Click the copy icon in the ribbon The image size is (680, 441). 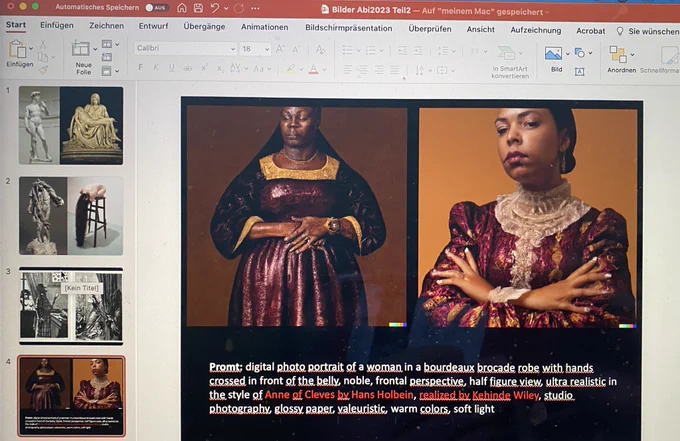(x=43, y=57)
